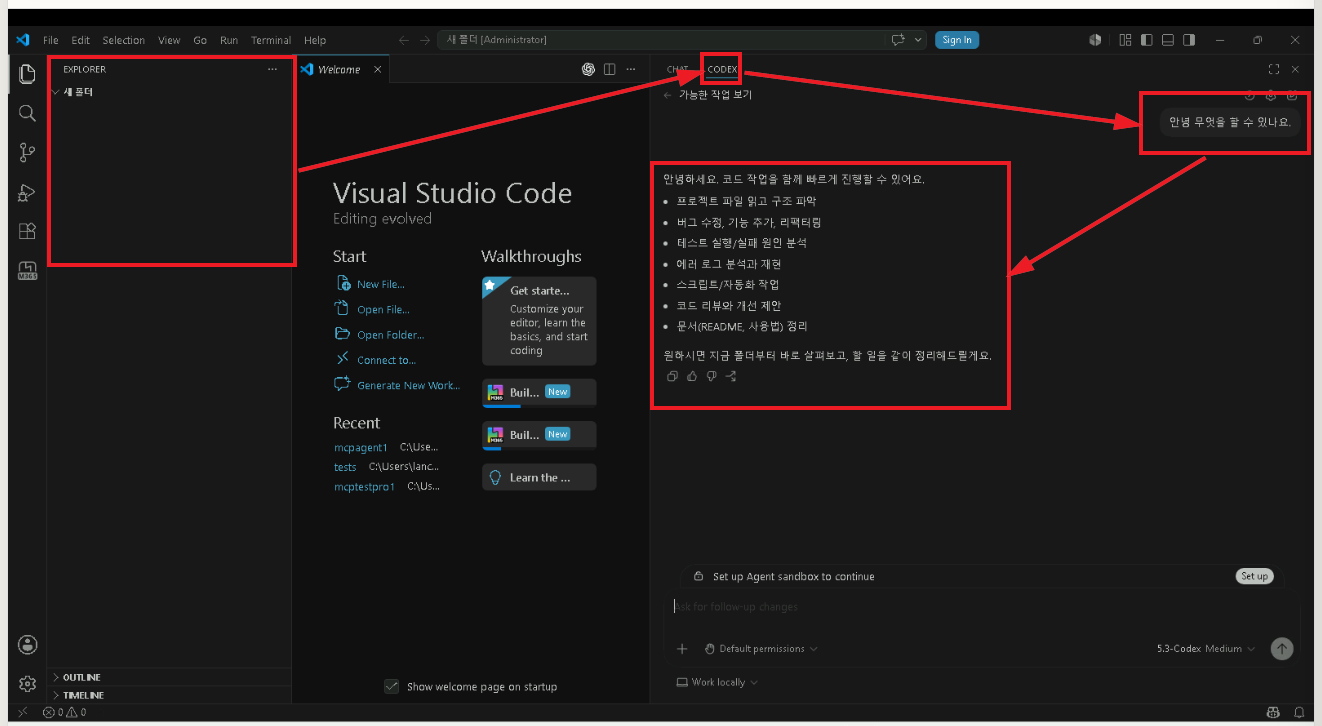Click New File link

point(371,284)
